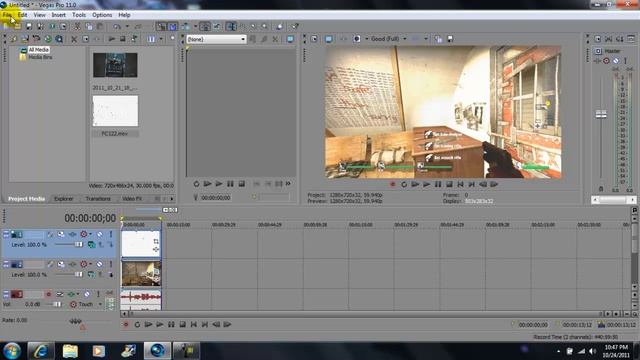Open the Edit menu
Image resolution: width=640 pixels, height=360 pixels.
click(x=22, y=15)
